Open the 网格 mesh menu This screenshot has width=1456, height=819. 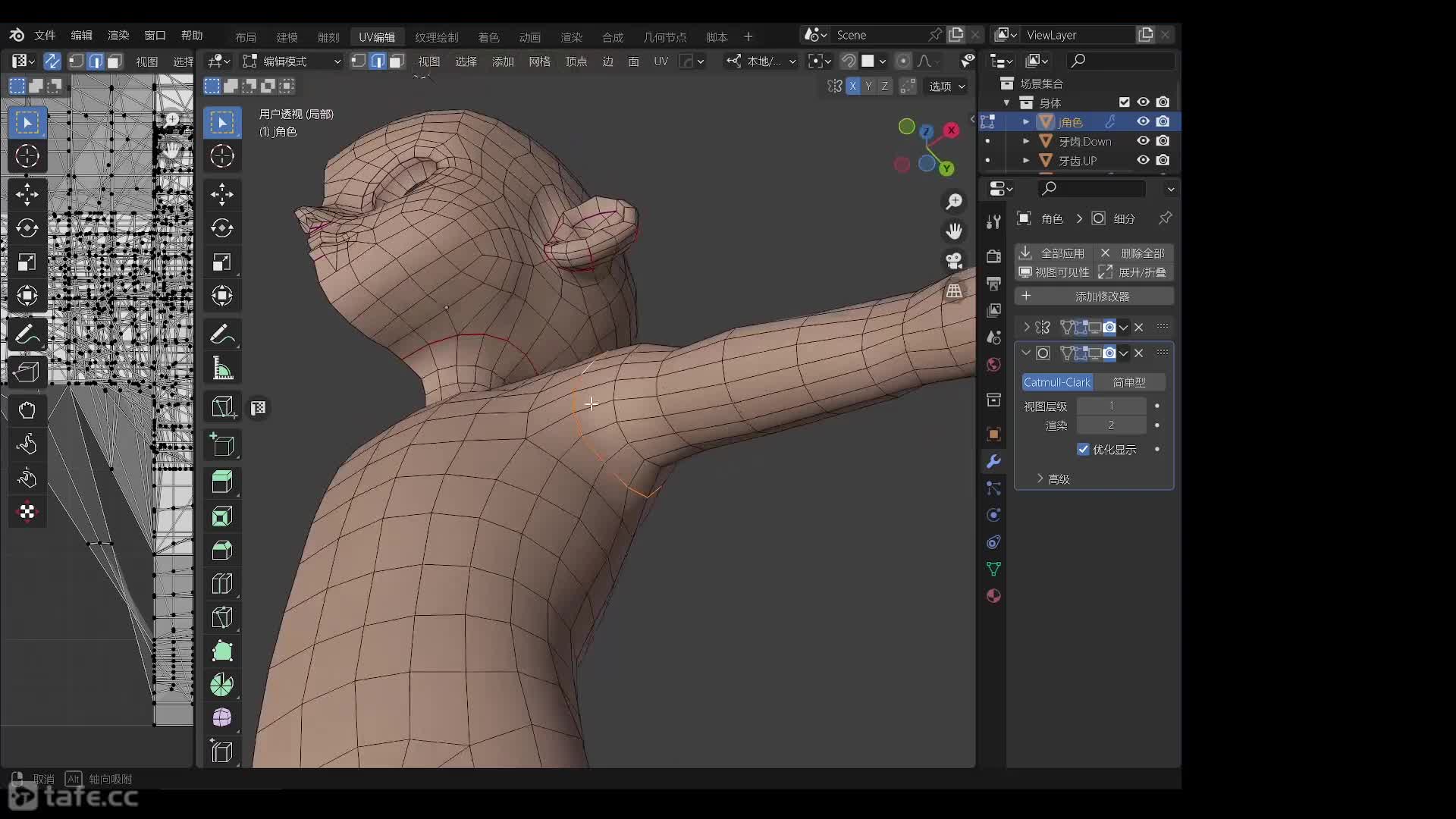pos(539,61)
